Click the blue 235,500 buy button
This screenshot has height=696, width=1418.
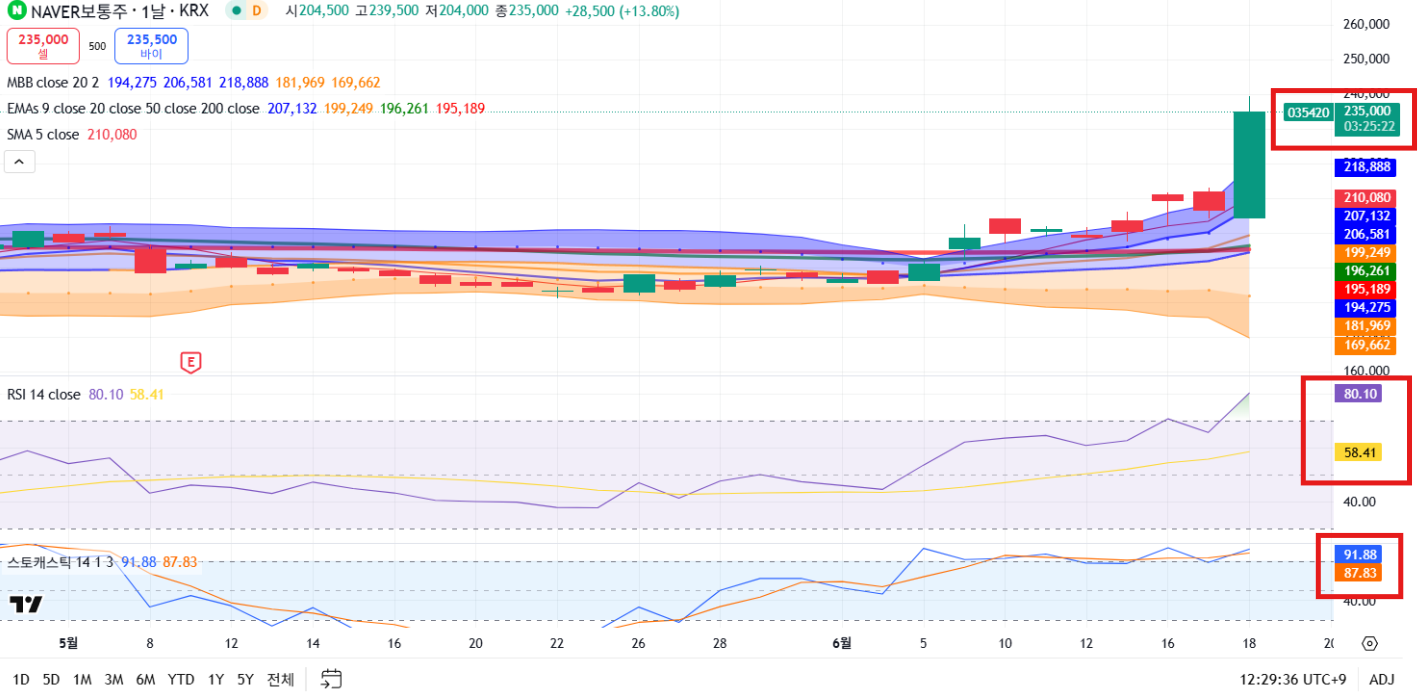151,46
